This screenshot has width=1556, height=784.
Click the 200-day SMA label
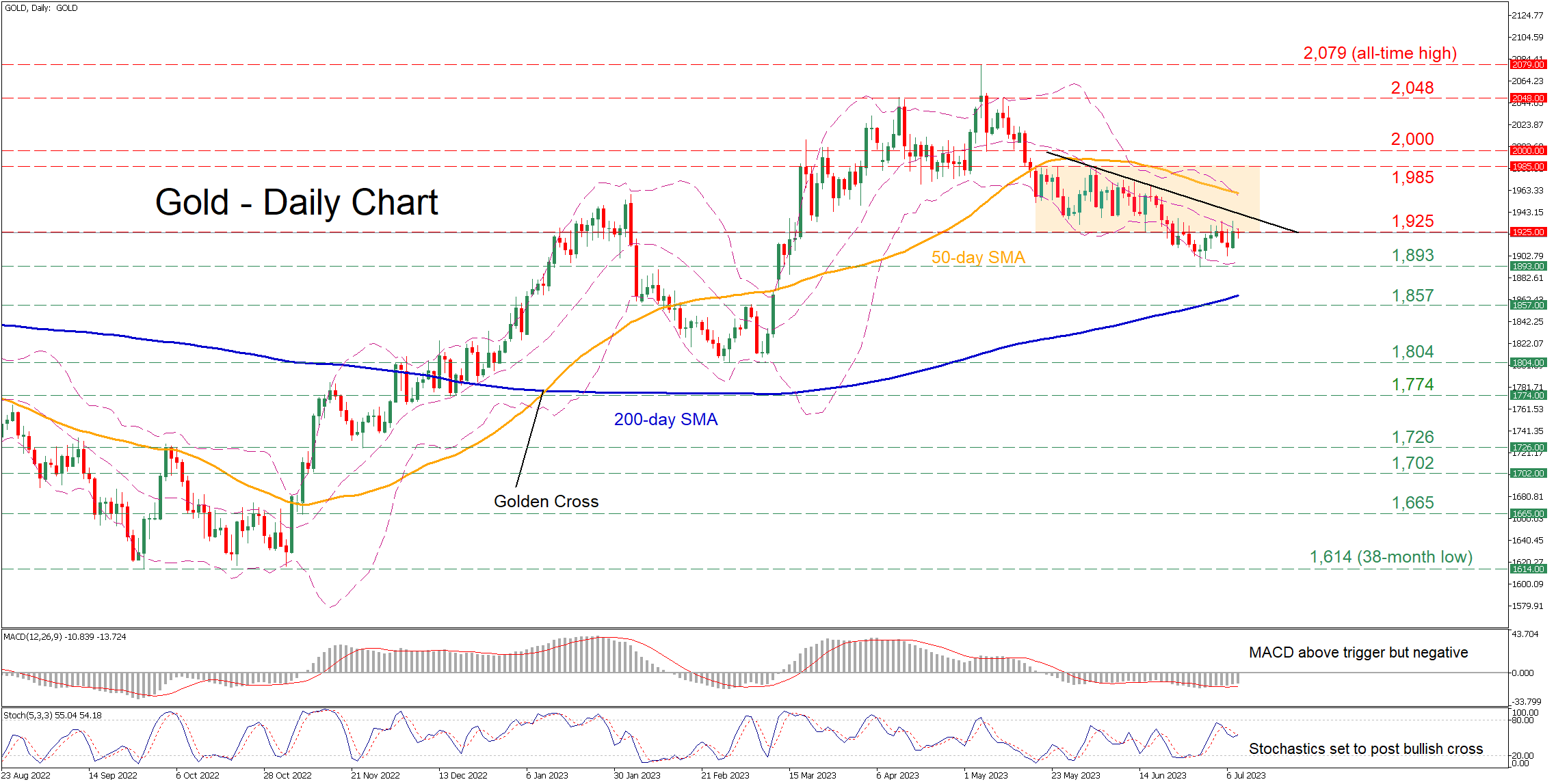(x=665, y=420)
